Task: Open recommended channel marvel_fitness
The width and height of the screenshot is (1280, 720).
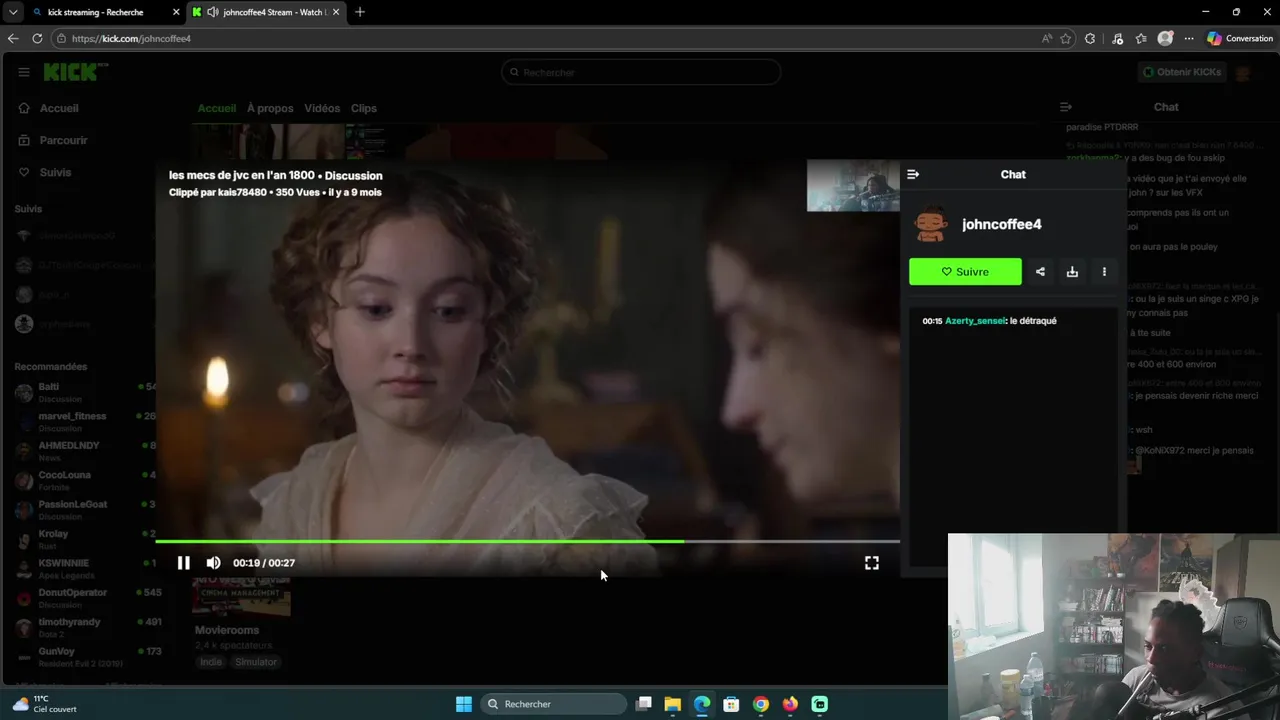Action: click(85, 422)
